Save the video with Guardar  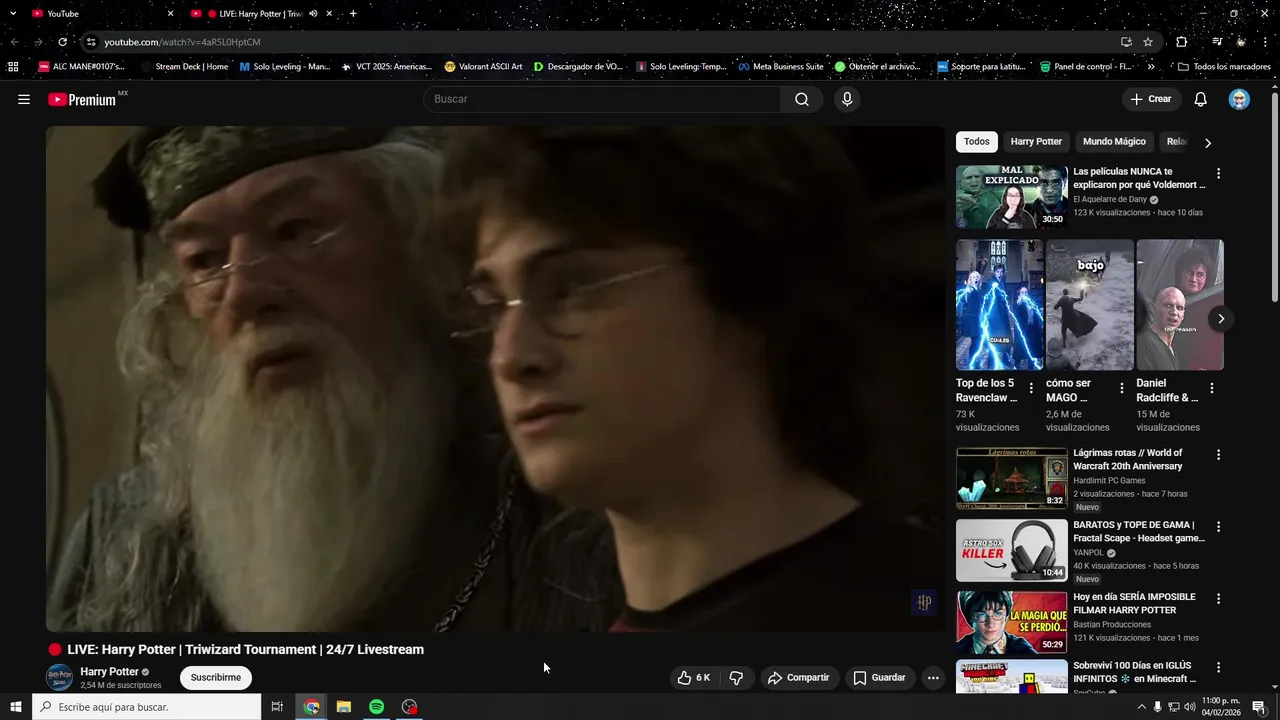click(x=879, y=678)
